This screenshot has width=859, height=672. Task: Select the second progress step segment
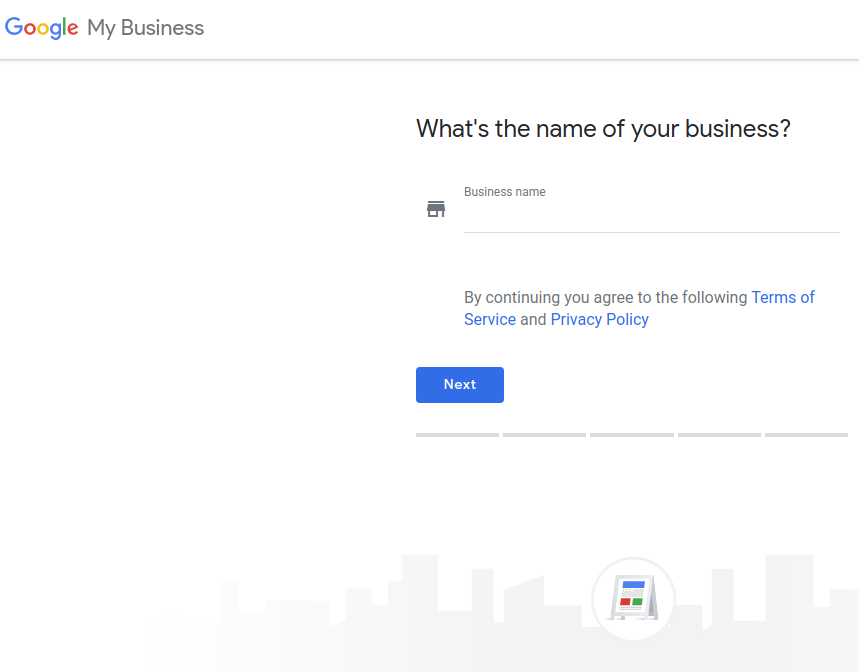[x=545, y=435]
